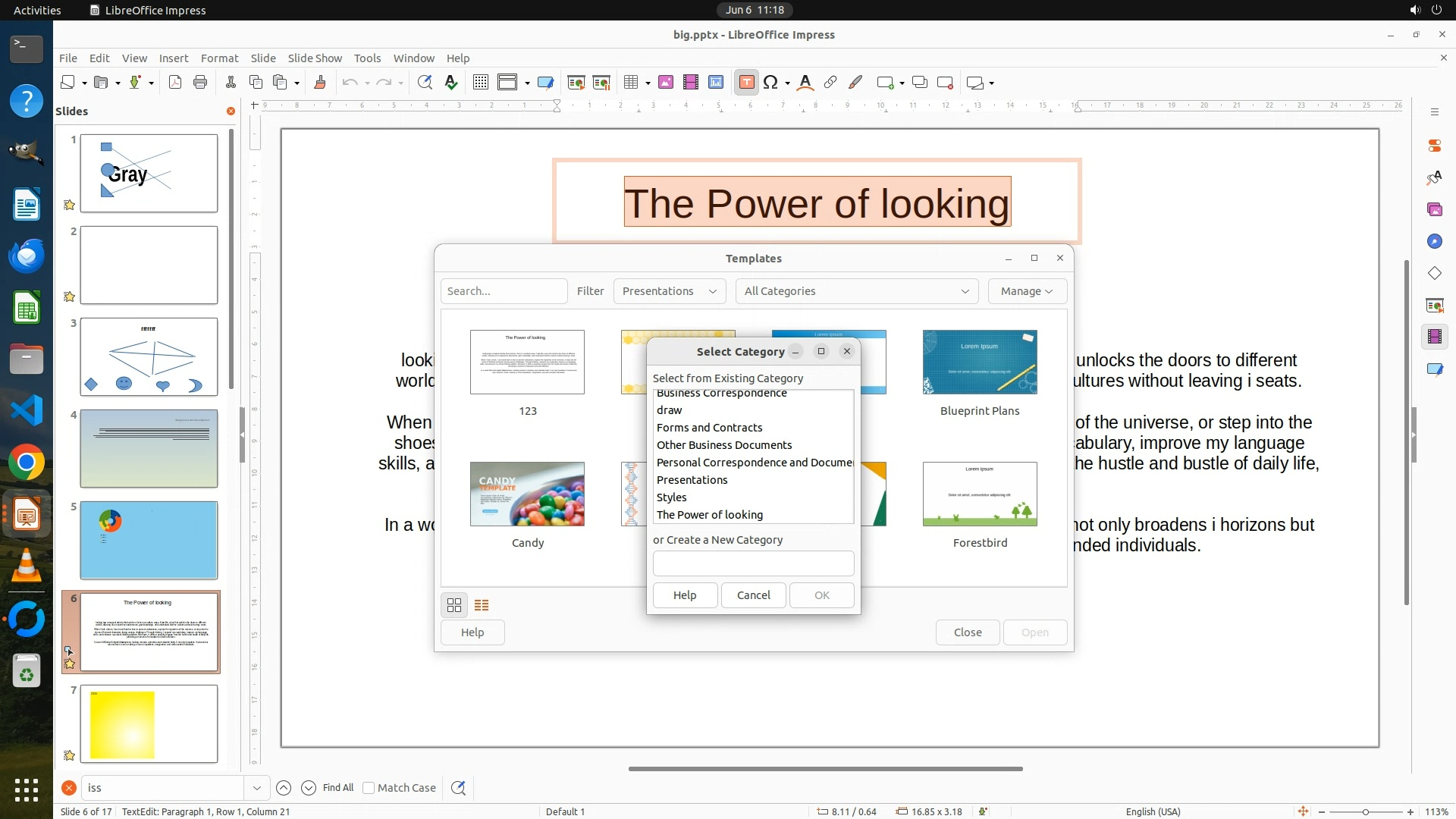Click Cancel in Select Category dialog
Image resolution: width=1456 pixels, height=819 pixels.
pyautogui.click(x=753, y=595)
